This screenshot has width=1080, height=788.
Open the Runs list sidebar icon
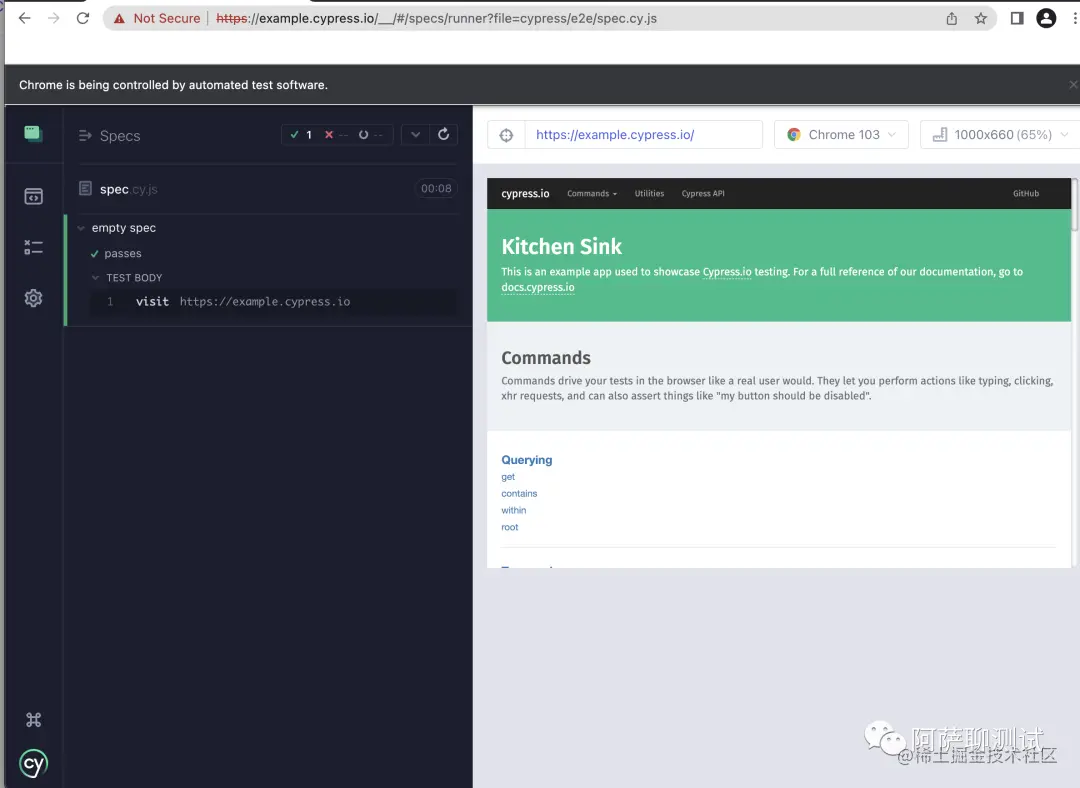[33, 247]
